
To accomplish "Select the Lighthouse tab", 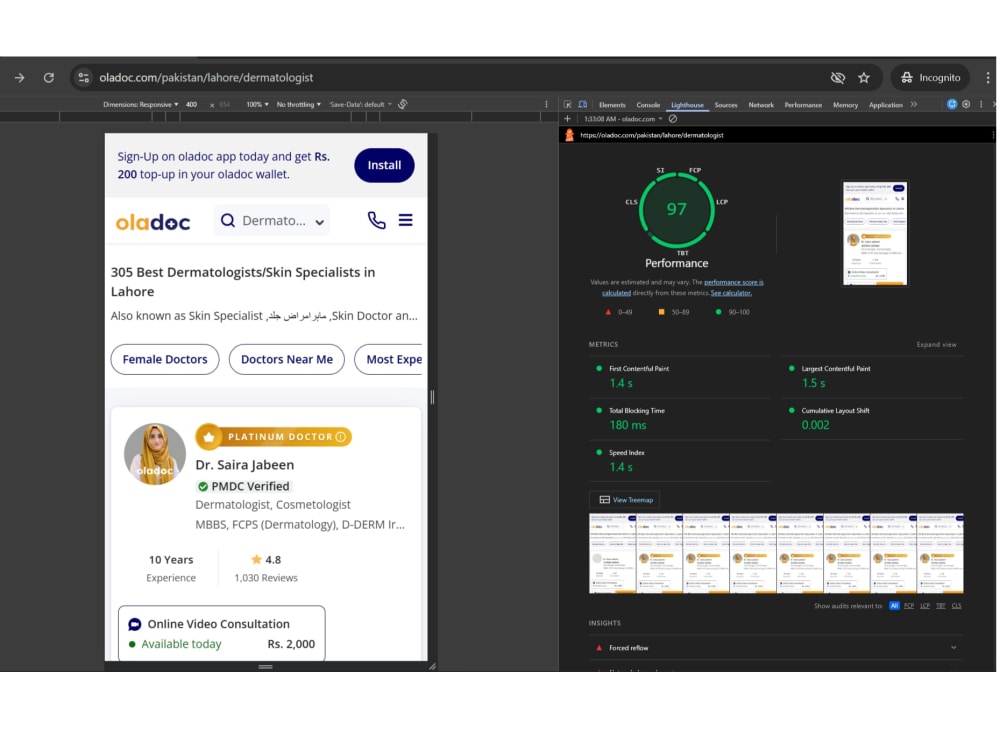I will pos(687,105).
